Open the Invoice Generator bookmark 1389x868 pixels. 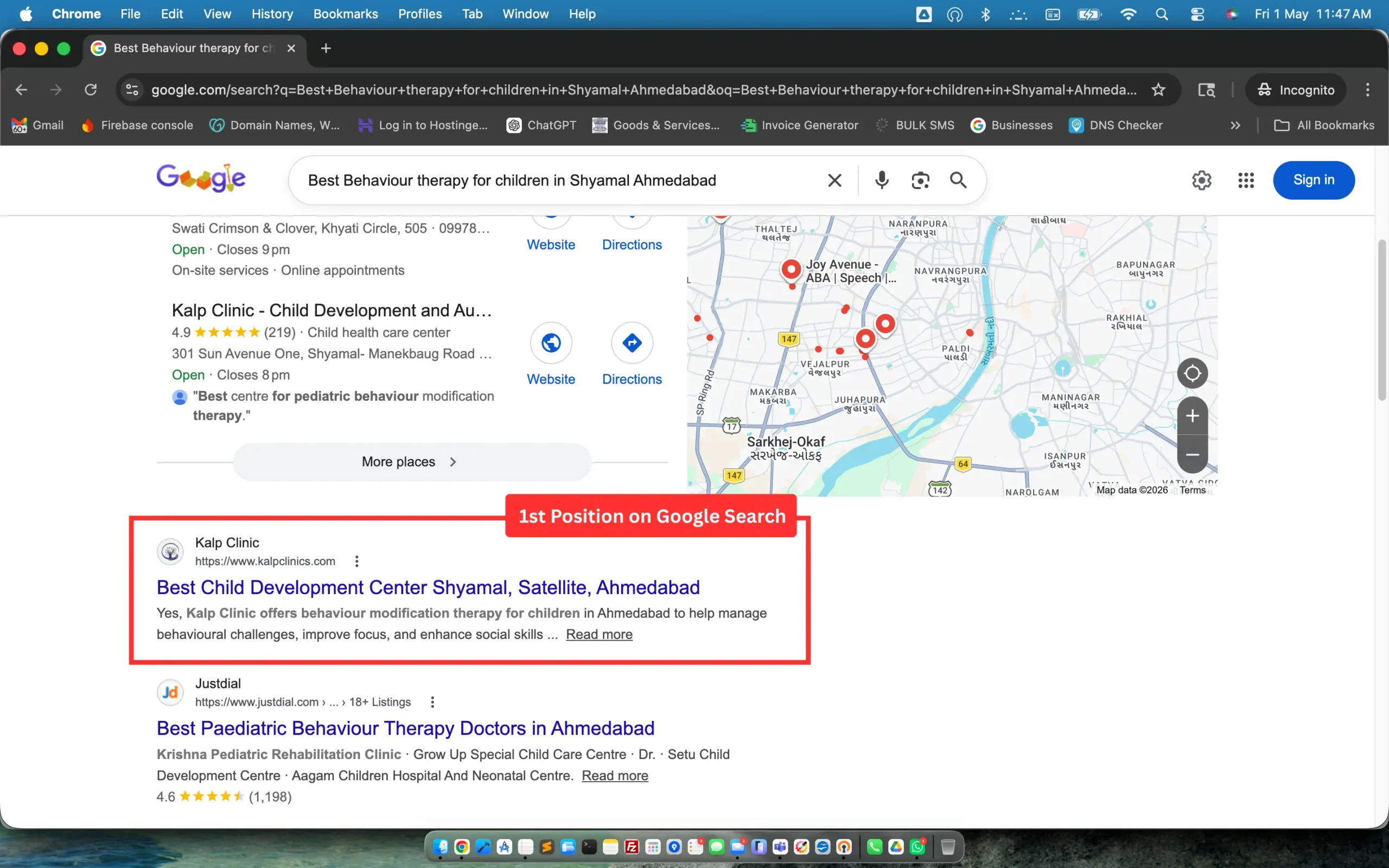pos(800,125)
